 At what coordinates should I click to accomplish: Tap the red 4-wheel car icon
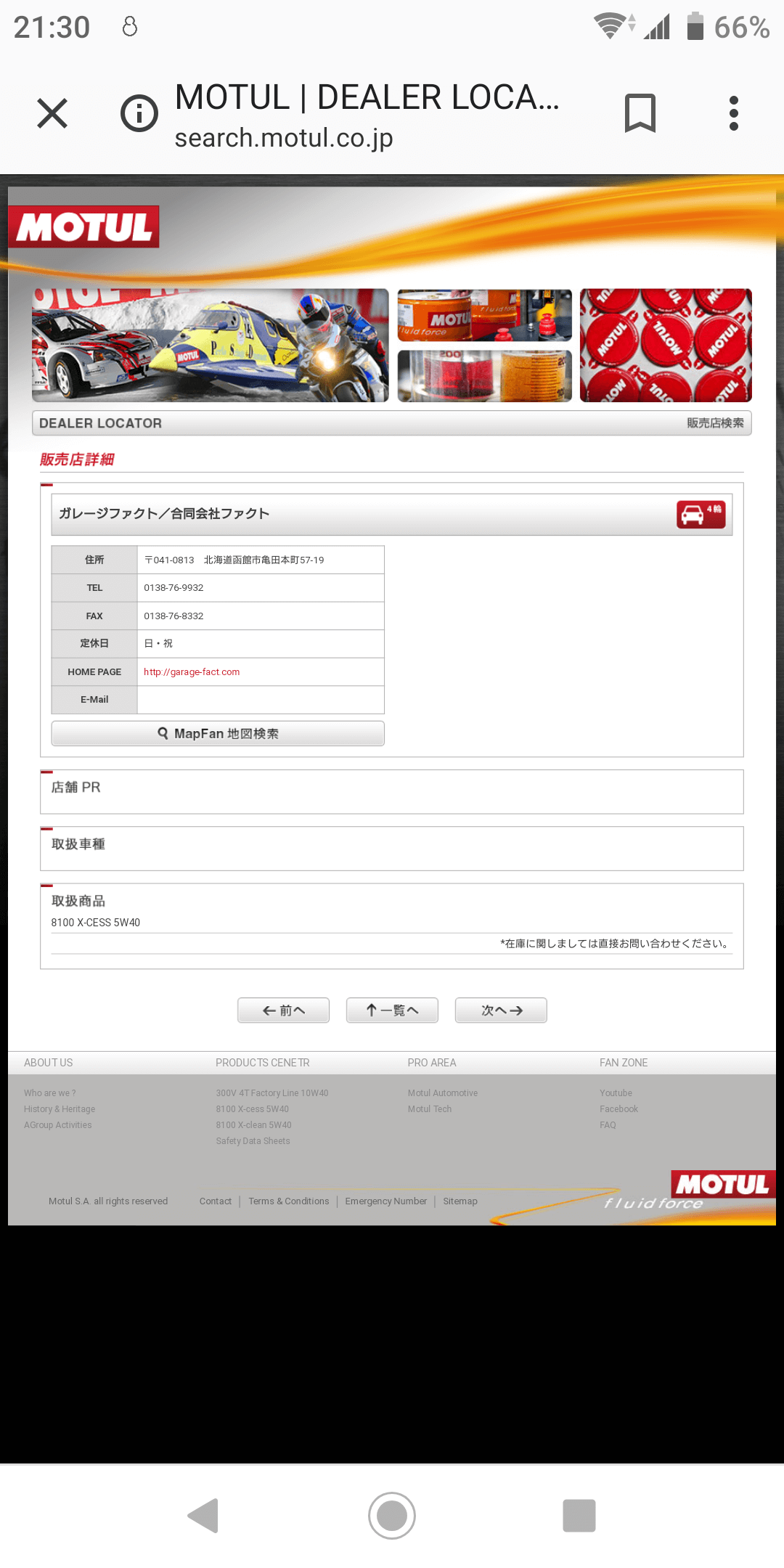tap(701, 515)
